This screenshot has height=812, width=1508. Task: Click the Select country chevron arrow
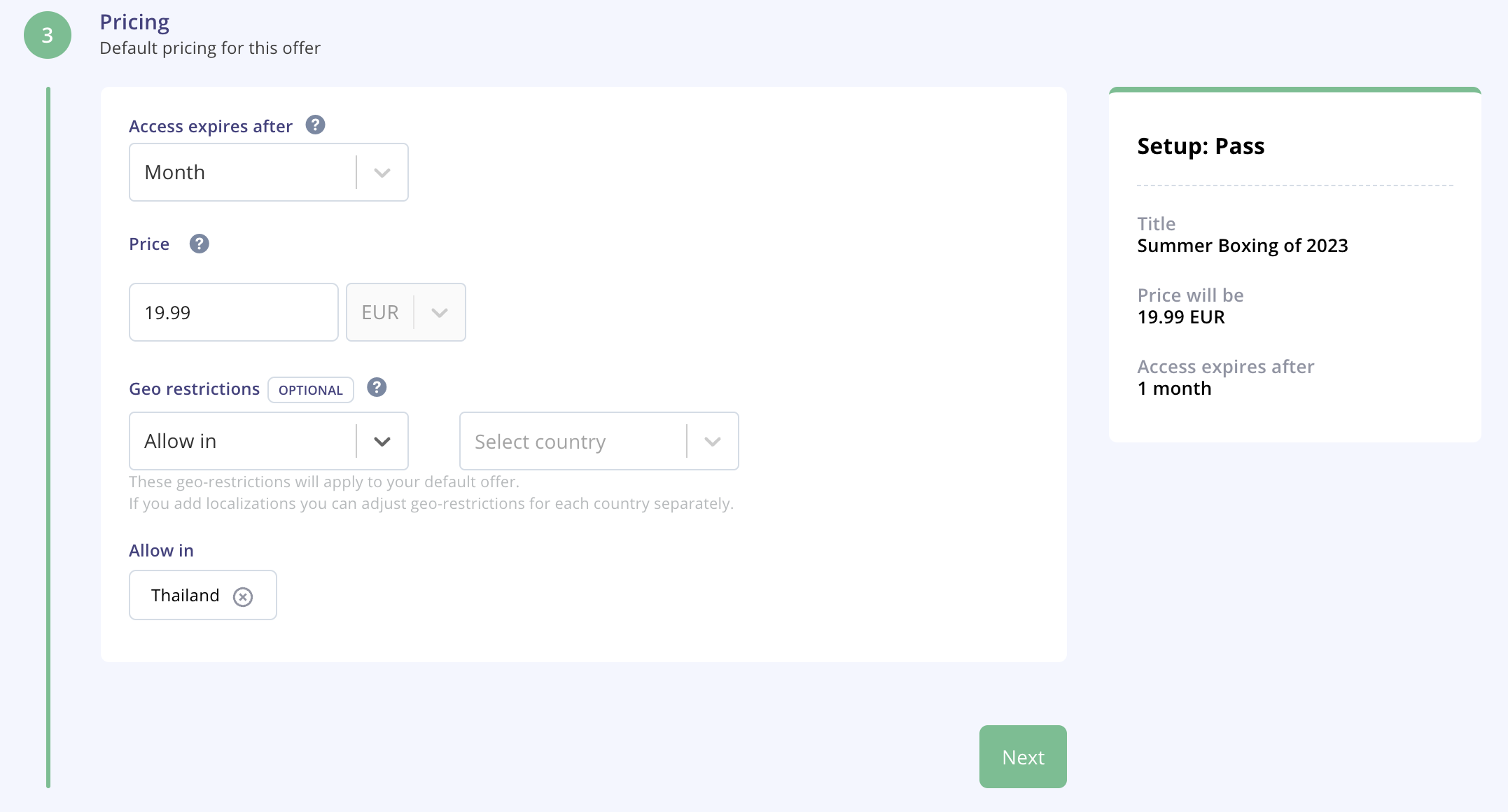(713, 442)
